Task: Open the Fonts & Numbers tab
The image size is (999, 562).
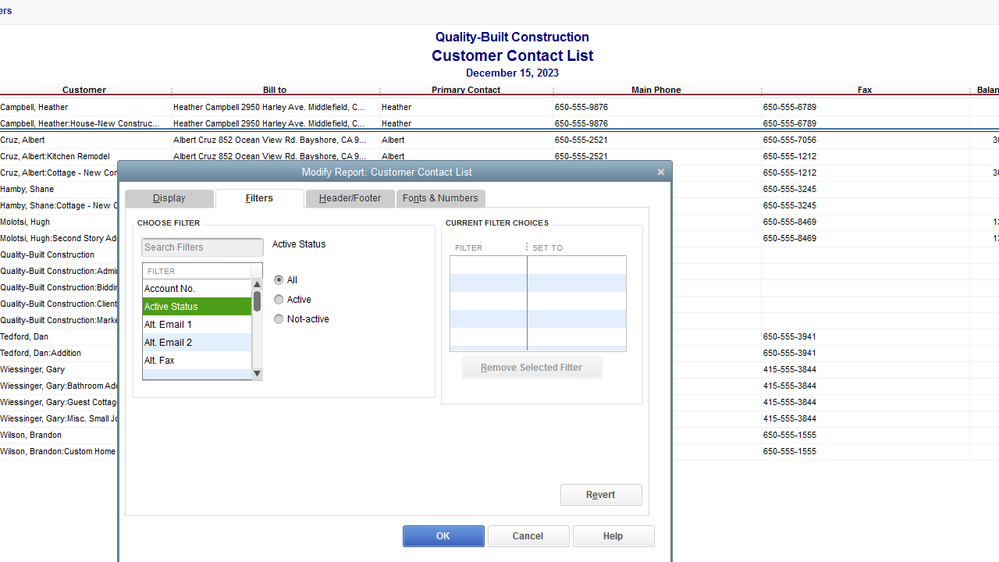Action: [x=440, y=198]
